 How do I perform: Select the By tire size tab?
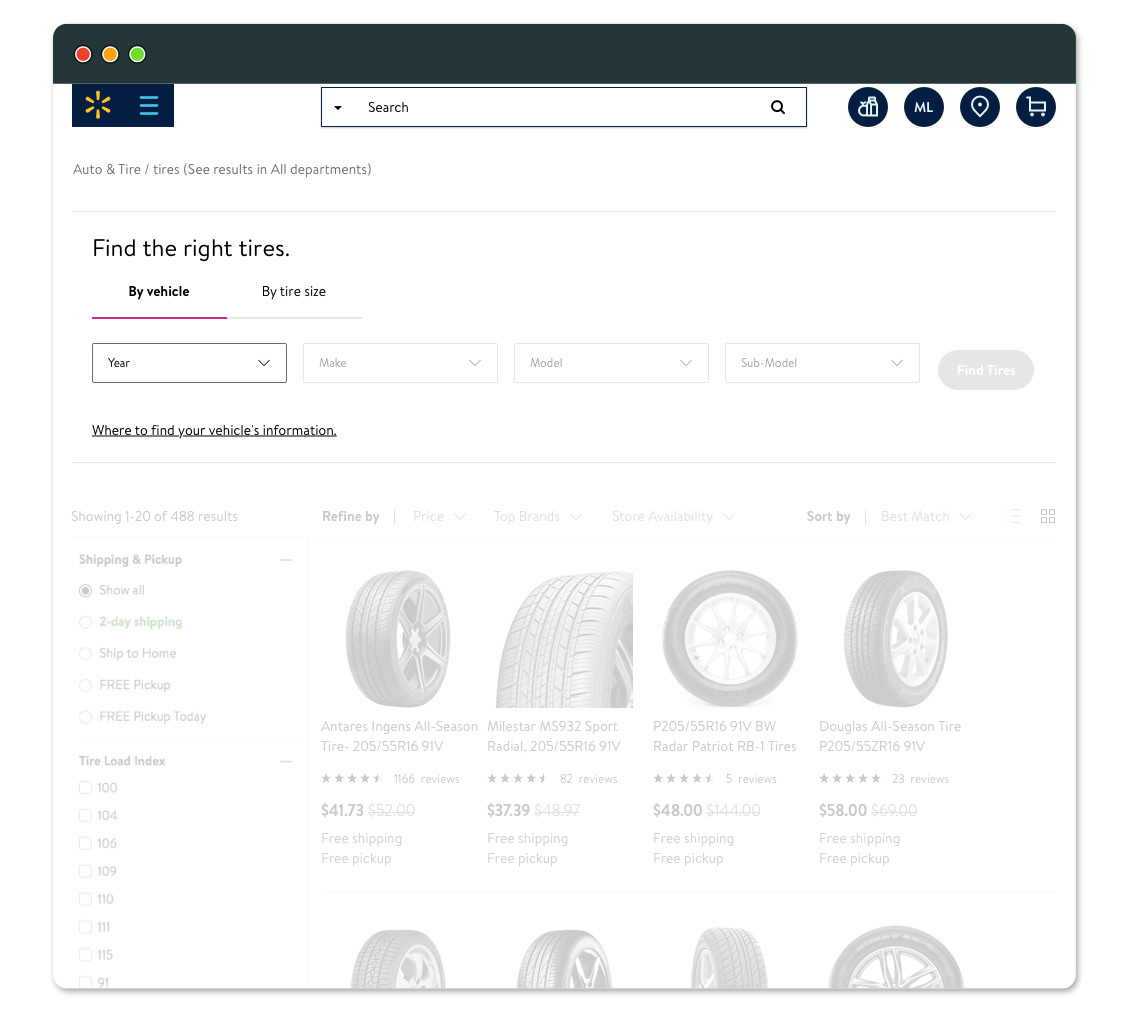pos(294,292)
